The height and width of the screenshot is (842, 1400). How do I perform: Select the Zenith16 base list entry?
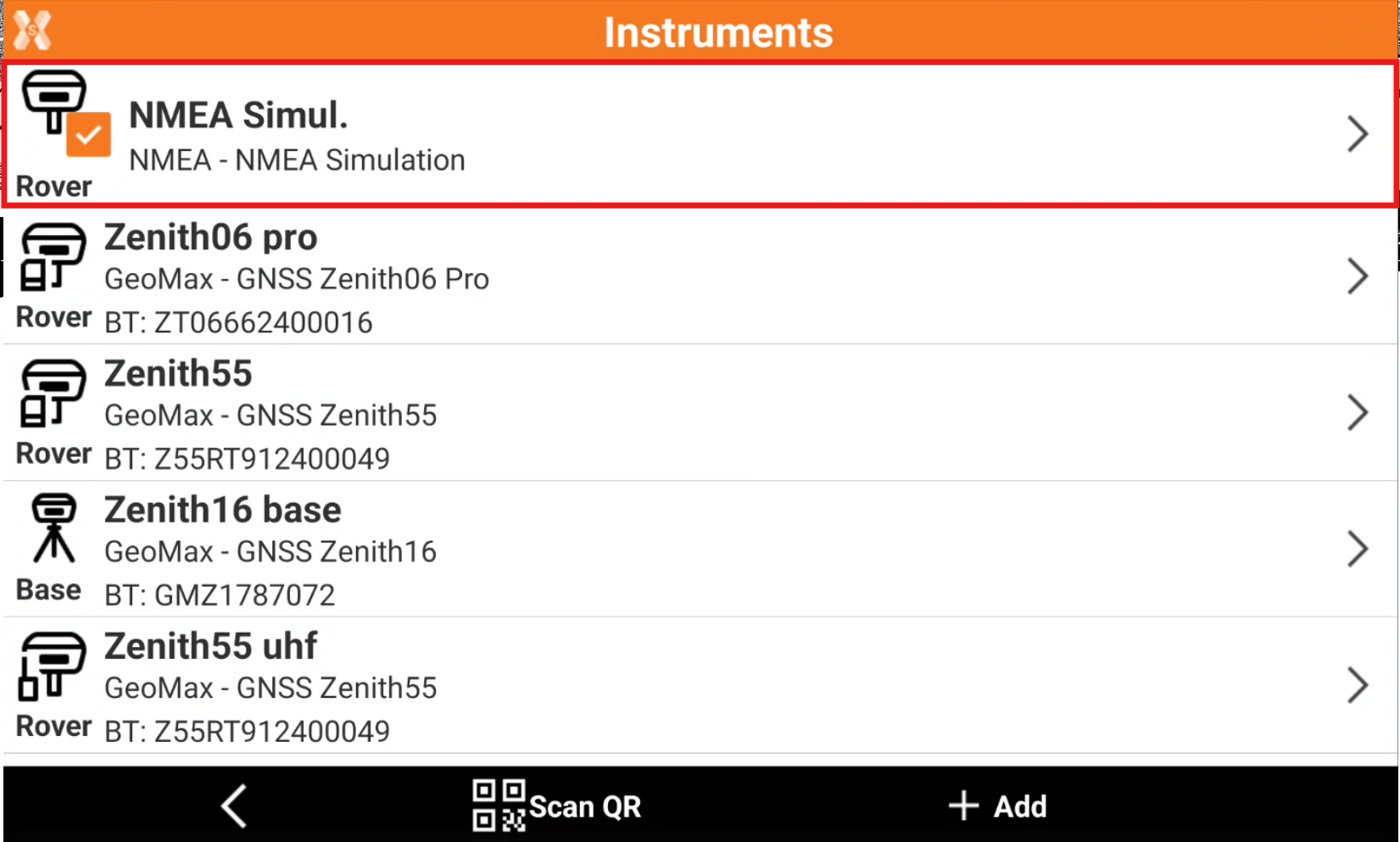(x=678, y=549)
